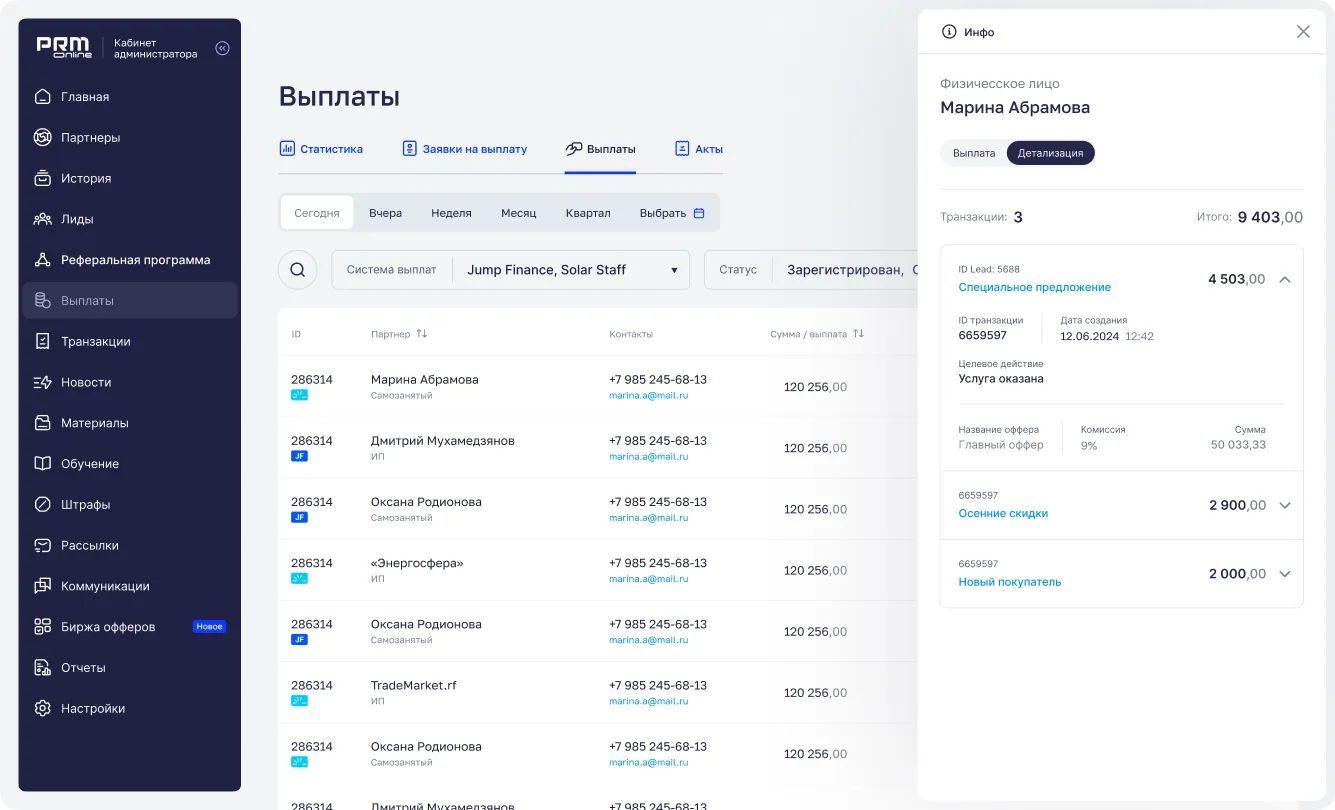Select the Квартал period filter
The width and height of the screenshot is (1335, 810).
588,213
